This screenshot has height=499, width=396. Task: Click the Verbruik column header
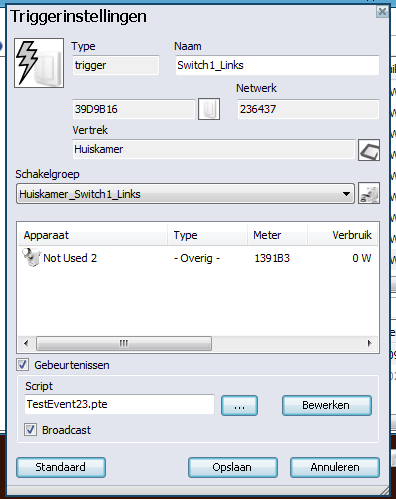pyautogui.click(x=343, y=235)
